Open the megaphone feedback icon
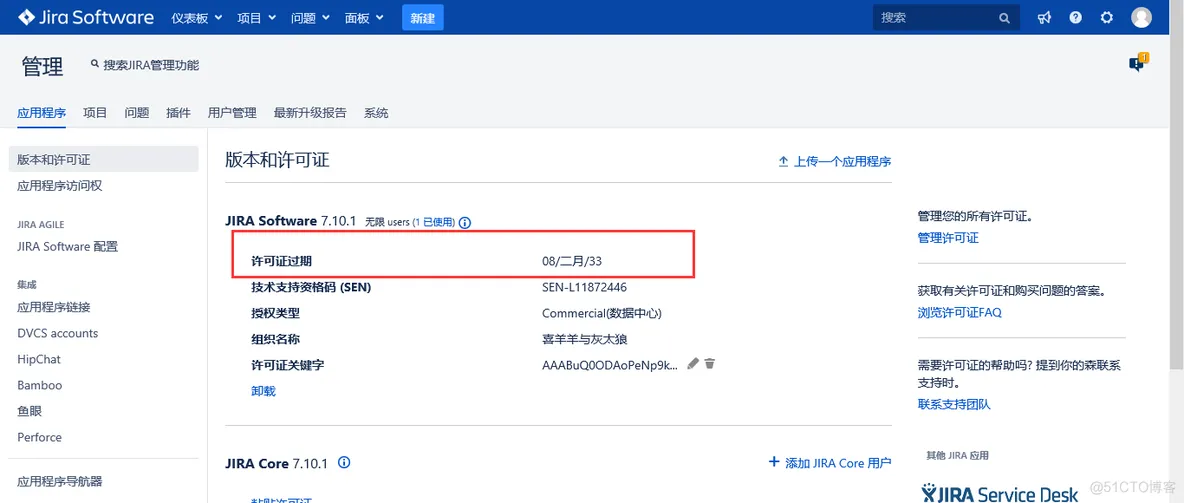 point(1044,17)
